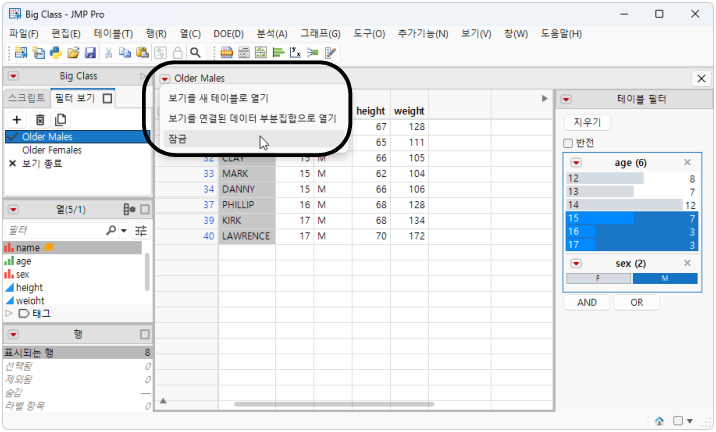Open age (6) filter red triangle
The width and height of the screenshot is (716, 432).
point(576,163)
